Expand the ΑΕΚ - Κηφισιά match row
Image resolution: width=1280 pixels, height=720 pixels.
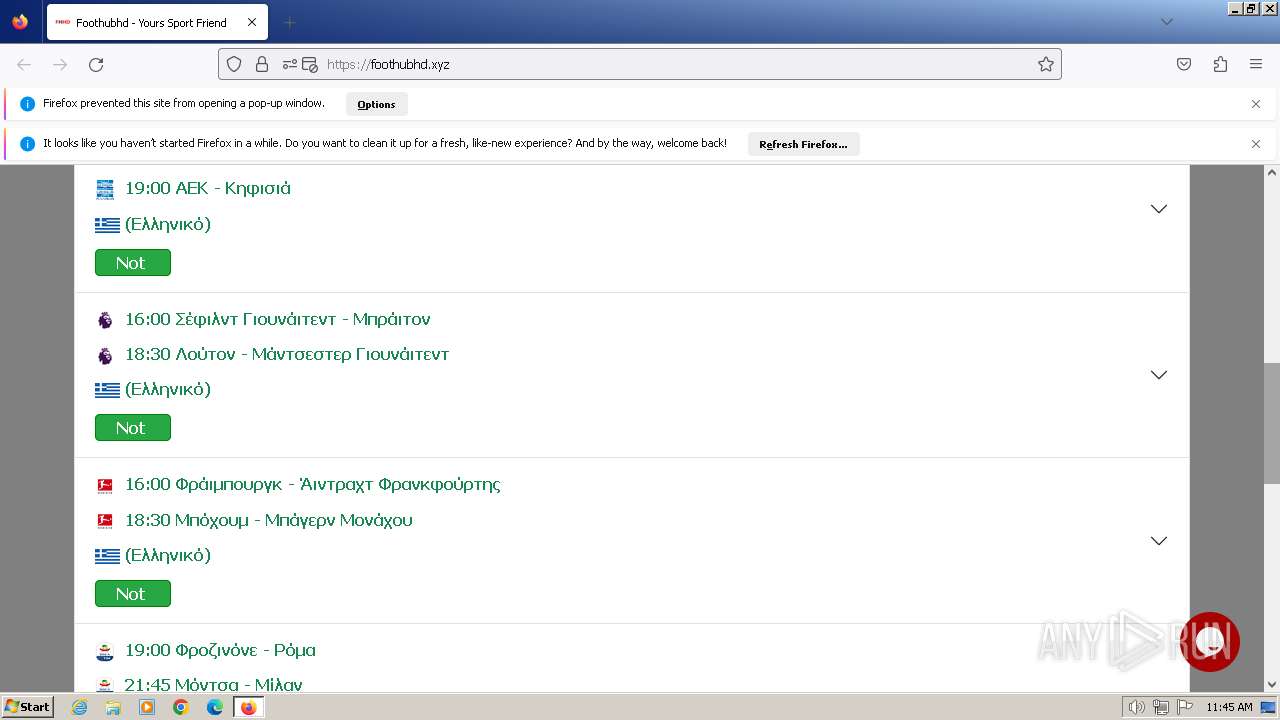1159,209
